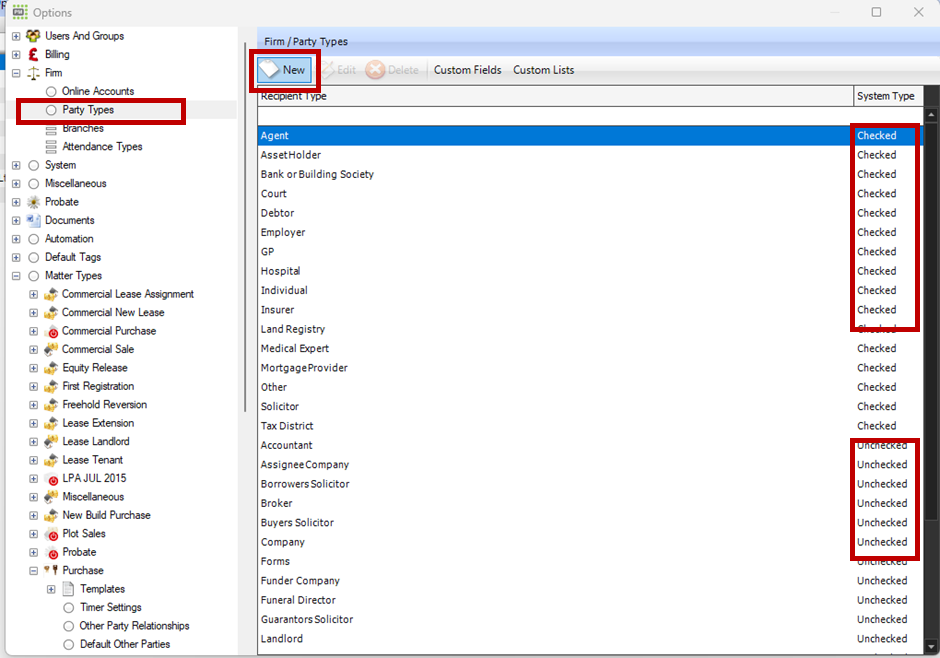Select the Online Accounts radio item
Image resolution: width=940 pixels, height=658 pixels.
tap(51, 91)
